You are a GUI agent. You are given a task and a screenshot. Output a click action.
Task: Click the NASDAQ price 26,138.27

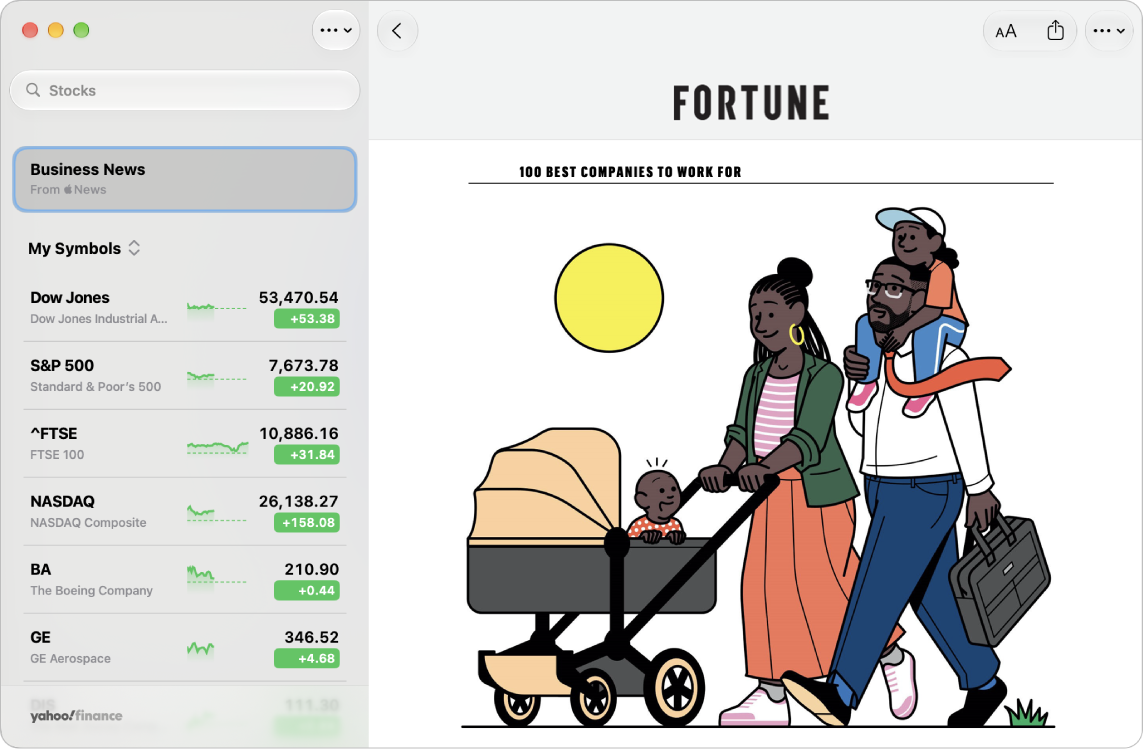coord(298,500)
